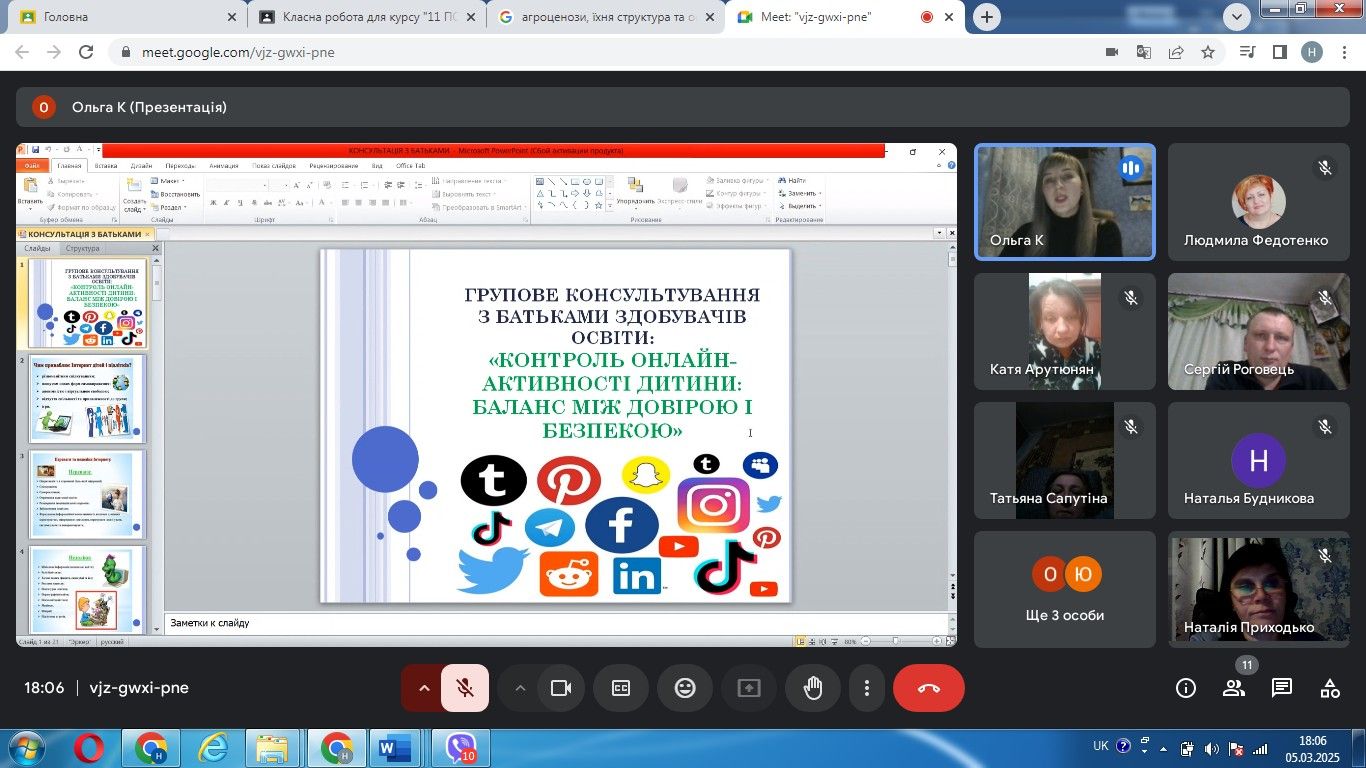Unmute the microphone
The image size is (1366, 768).
pyautogui.click(x=465, y=688)
